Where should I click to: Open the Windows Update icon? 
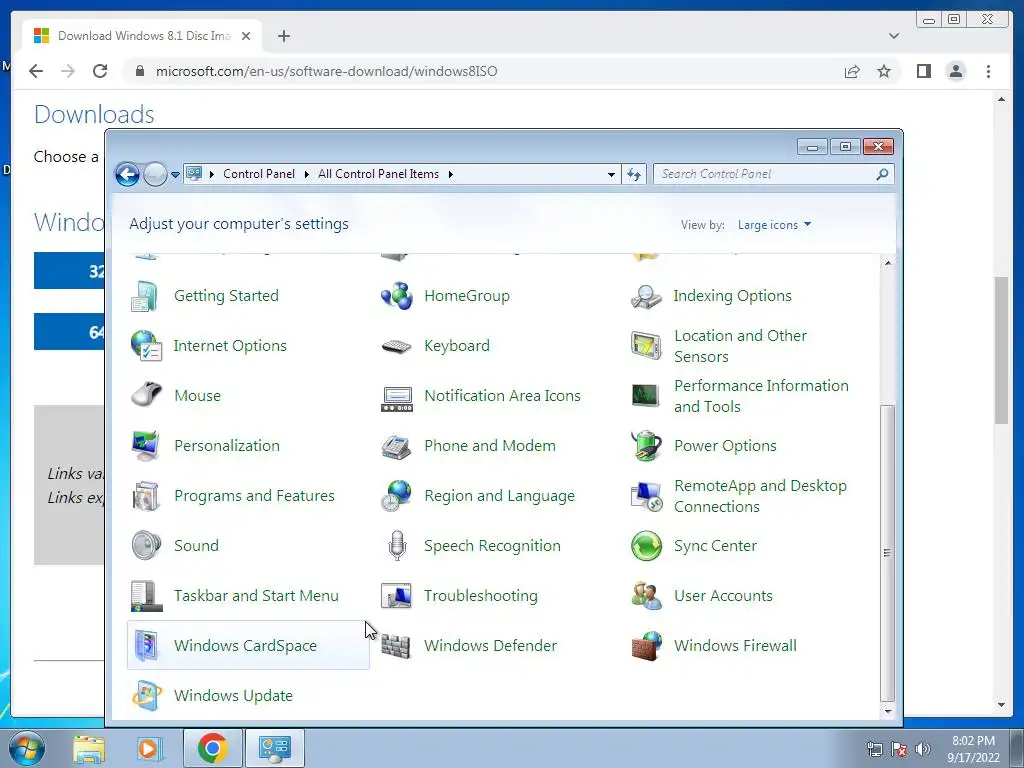(x=145, y=696)
